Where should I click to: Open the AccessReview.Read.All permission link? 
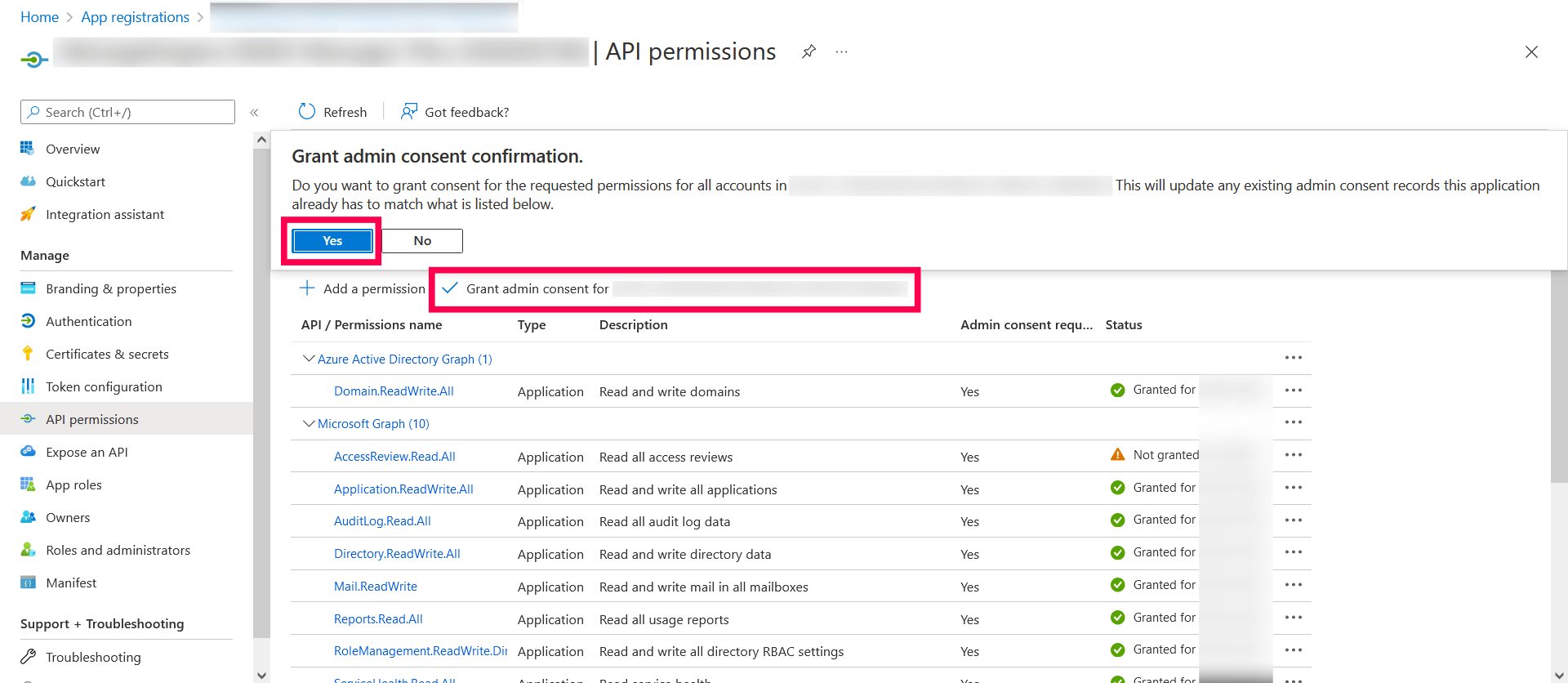coord(394,457)
